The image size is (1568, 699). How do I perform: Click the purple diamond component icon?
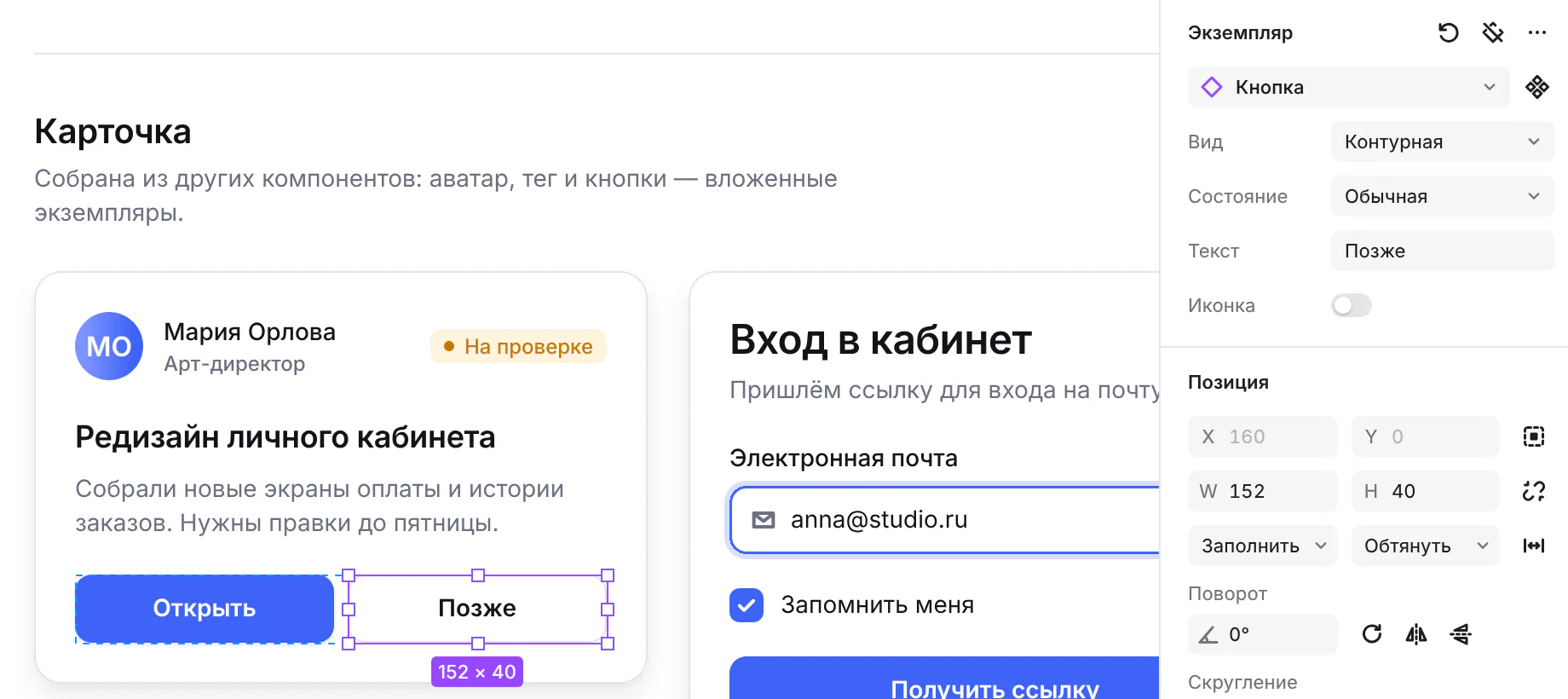click(x=1212, y=87)
